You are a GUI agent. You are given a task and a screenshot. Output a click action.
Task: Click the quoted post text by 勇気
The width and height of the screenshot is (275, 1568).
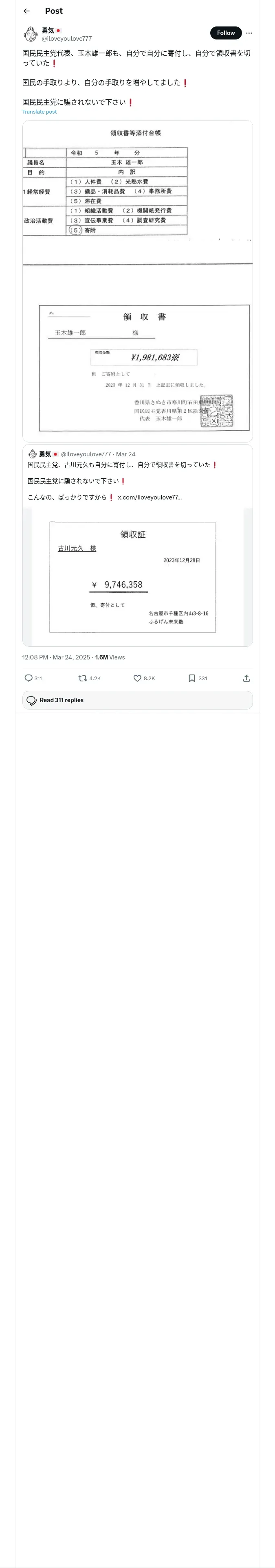point(122,465)
